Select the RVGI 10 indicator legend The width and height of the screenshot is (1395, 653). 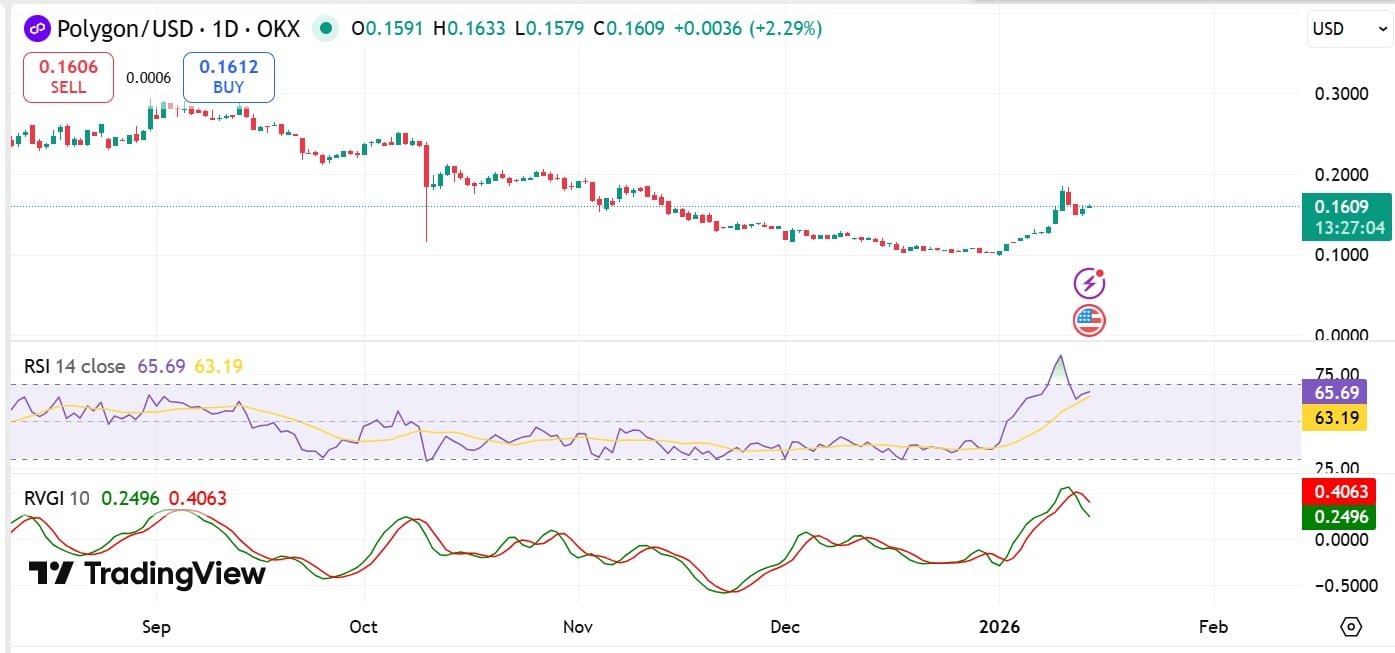point(58,498)
